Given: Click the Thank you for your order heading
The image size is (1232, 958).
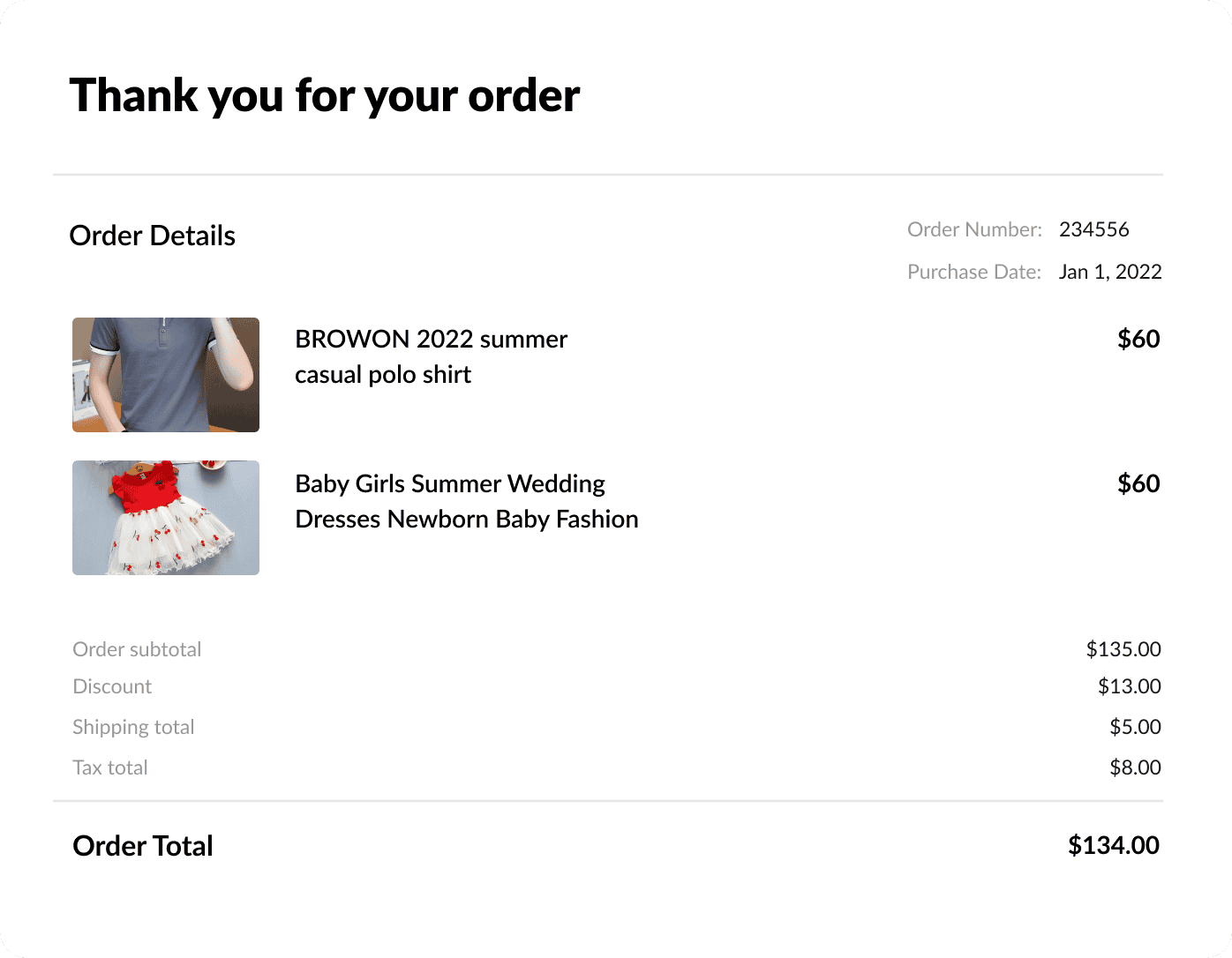Looking at the screenshot, I should [325, 95].
